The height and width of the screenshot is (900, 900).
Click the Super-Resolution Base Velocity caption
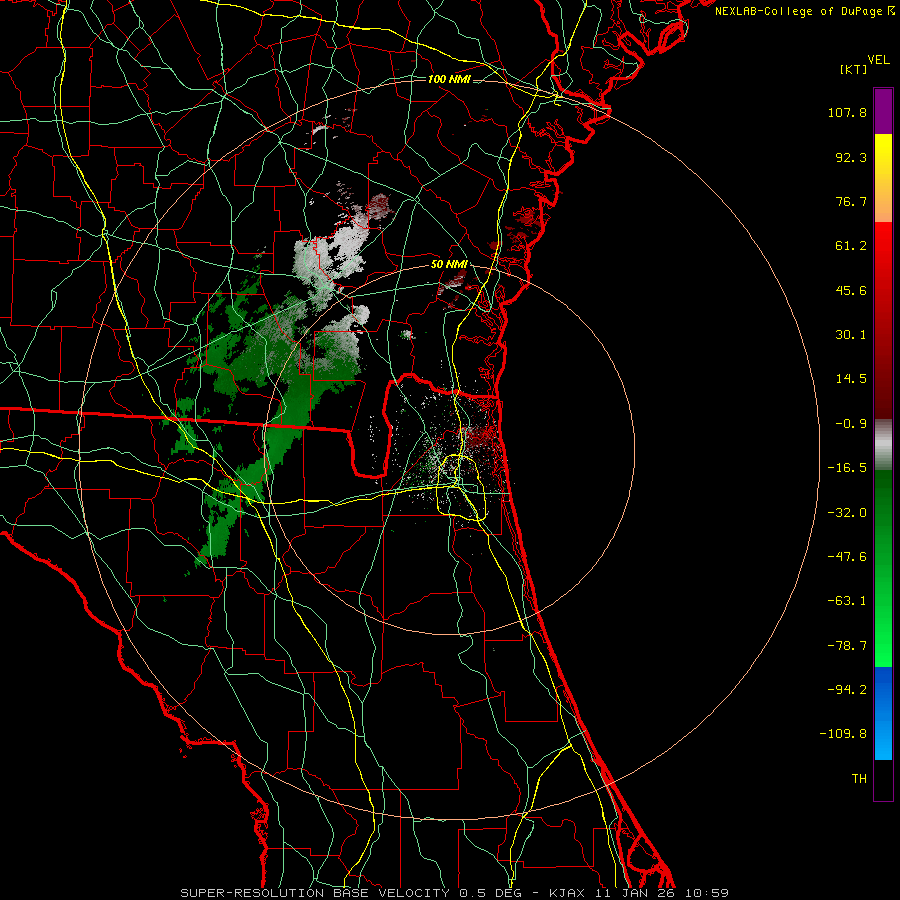(x=454, y=893)
